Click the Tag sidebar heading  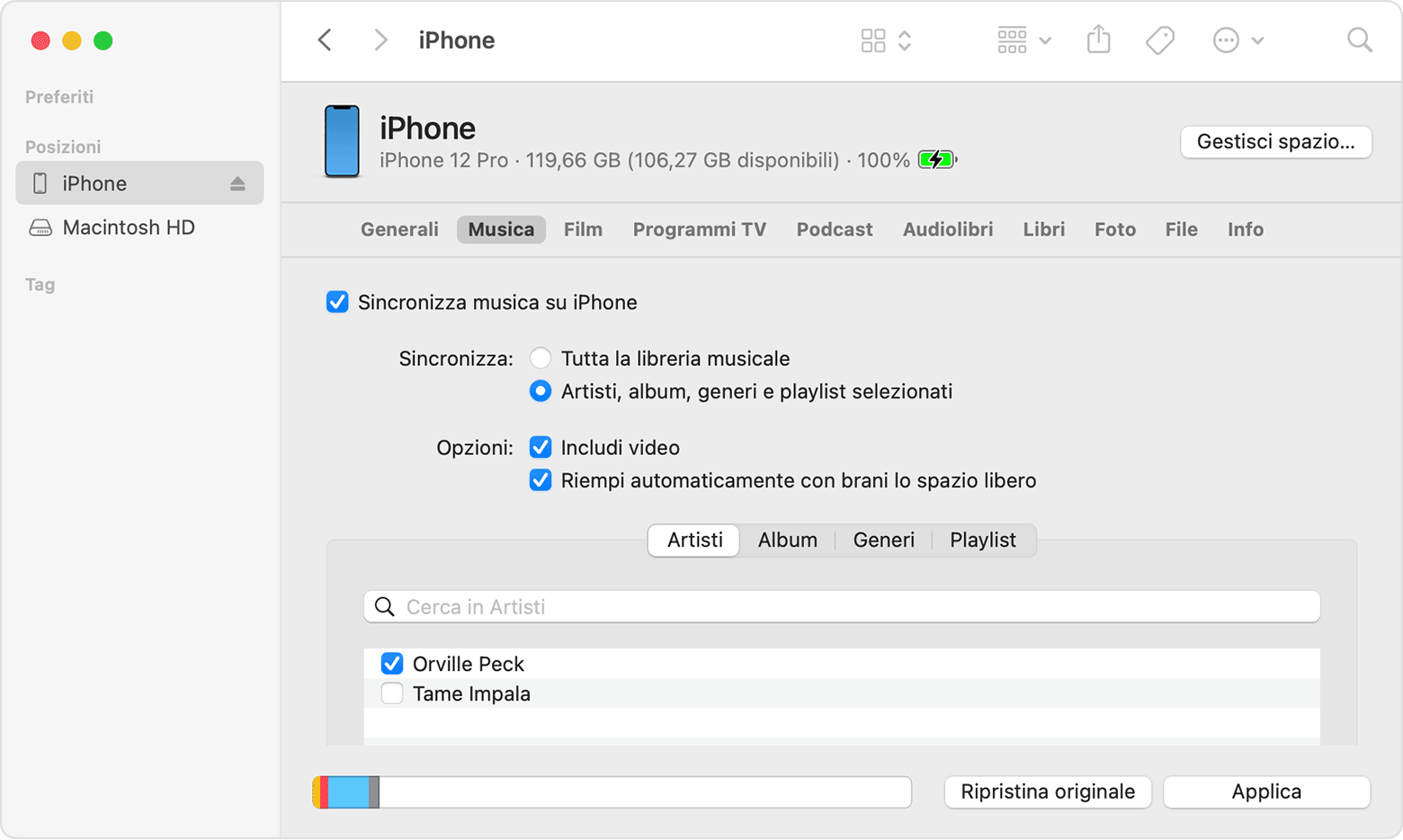point(40,285)
